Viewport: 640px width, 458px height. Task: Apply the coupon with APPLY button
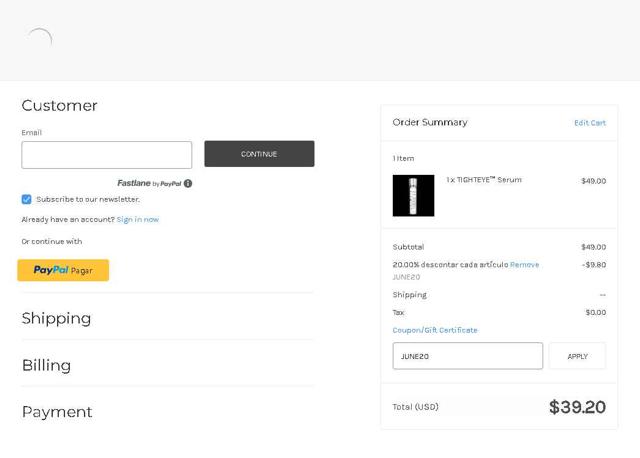tap(578, 356)
